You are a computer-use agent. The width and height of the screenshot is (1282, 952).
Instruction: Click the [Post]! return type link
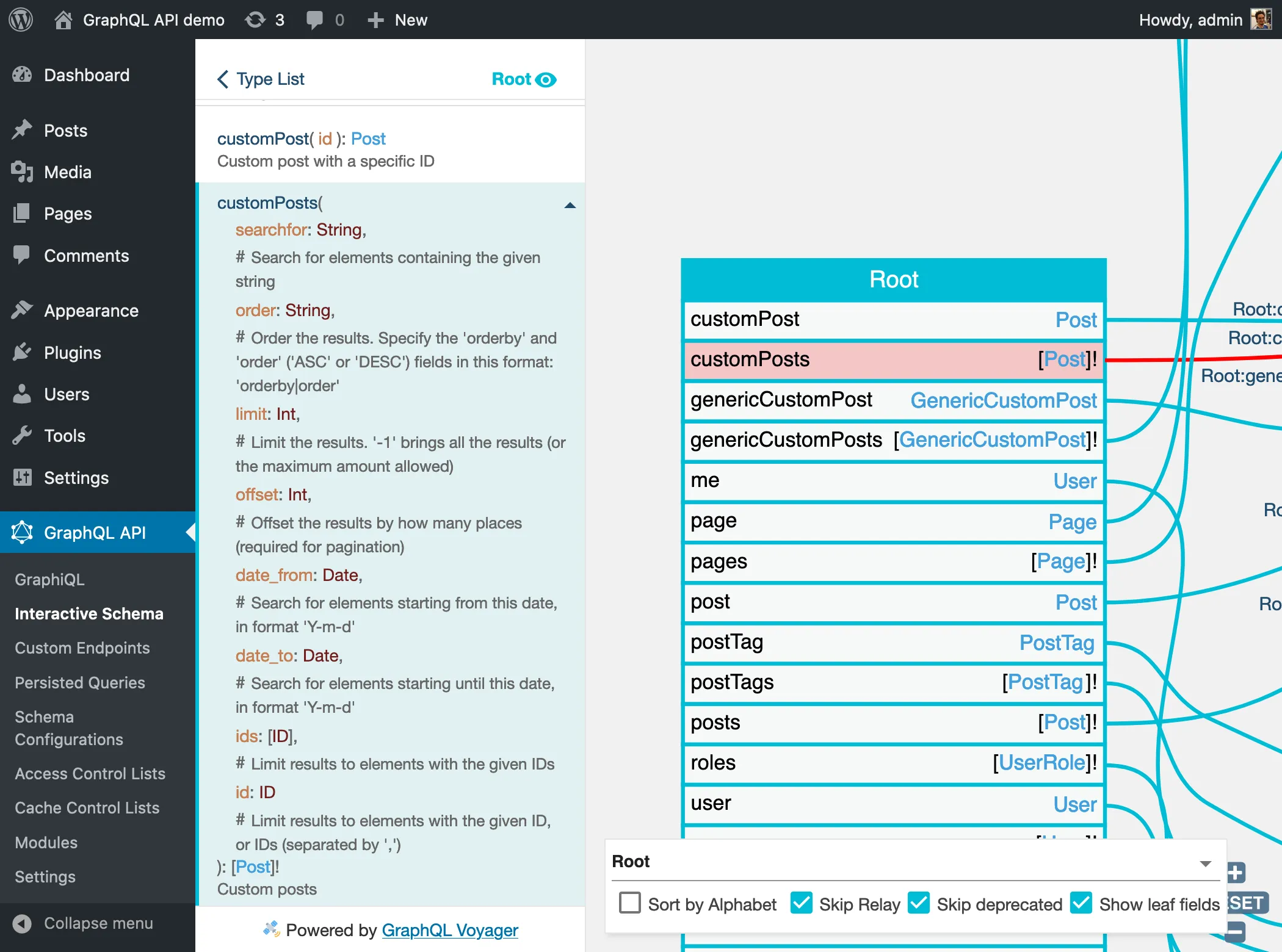pyautogui.click(x=255, y=867)
